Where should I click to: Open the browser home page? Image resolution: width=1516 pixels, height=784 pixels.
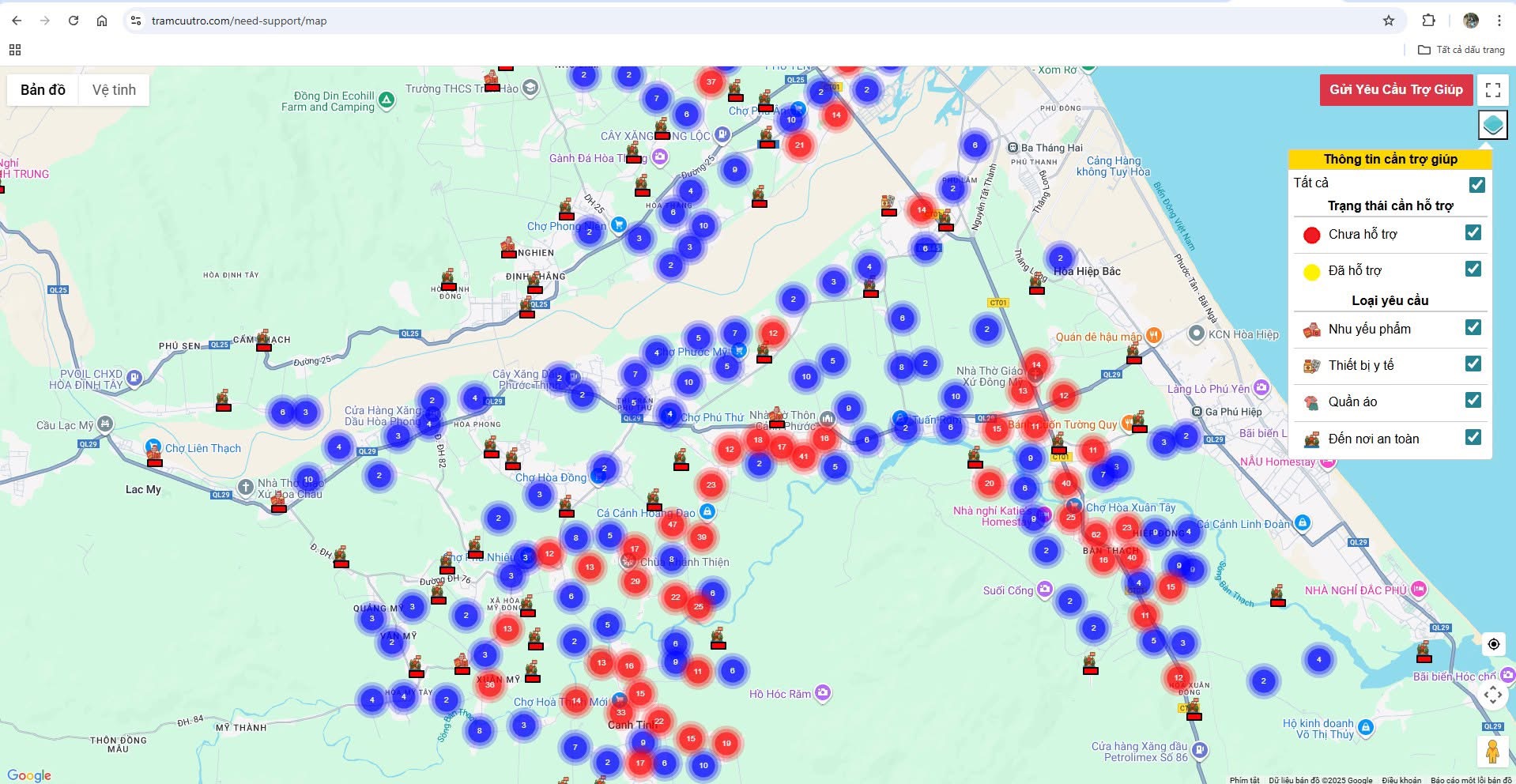(102, 21)
